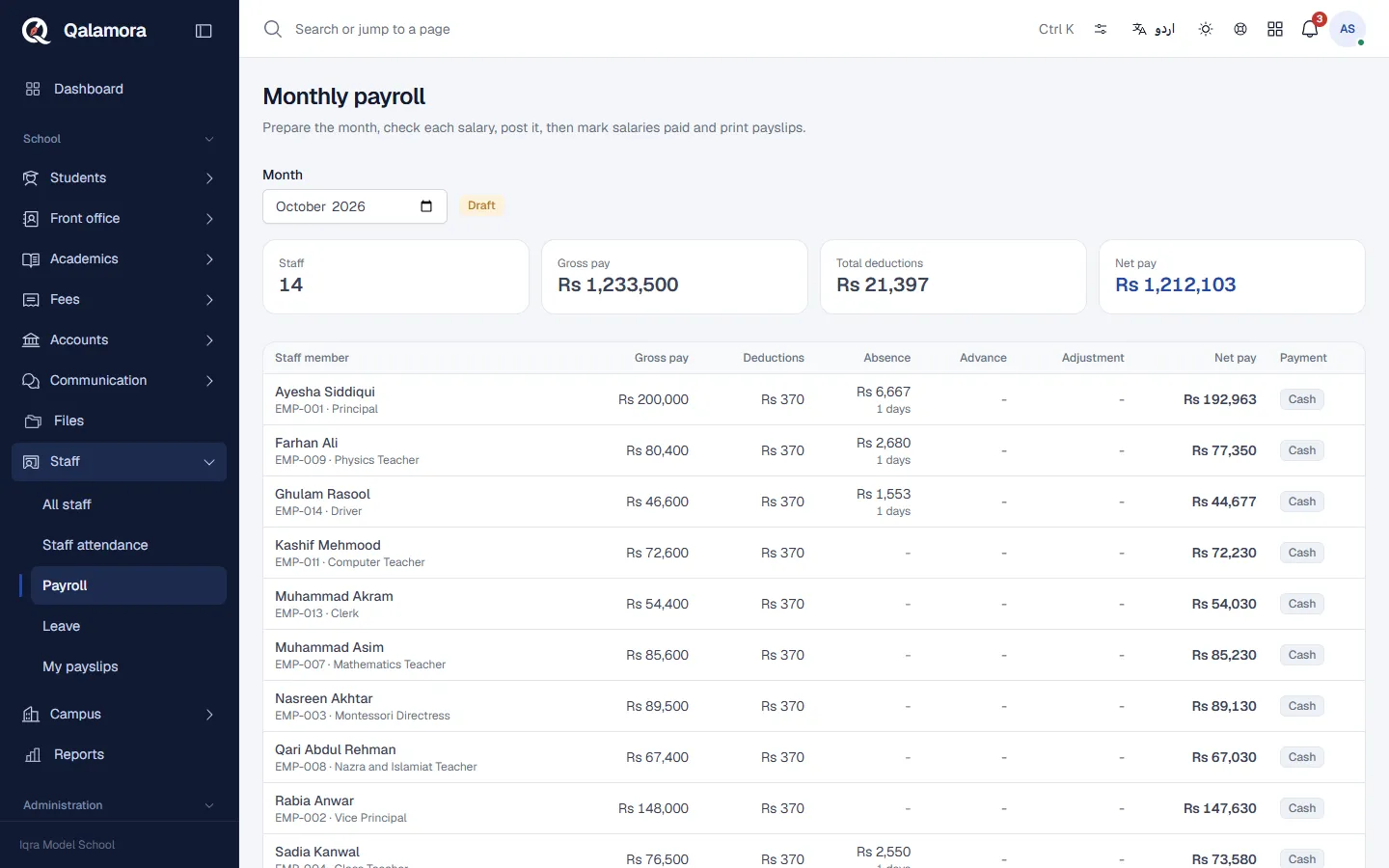Screen dimensions: 1389x868
Task: Open notifications bell
Action: tap(1310, 29)
